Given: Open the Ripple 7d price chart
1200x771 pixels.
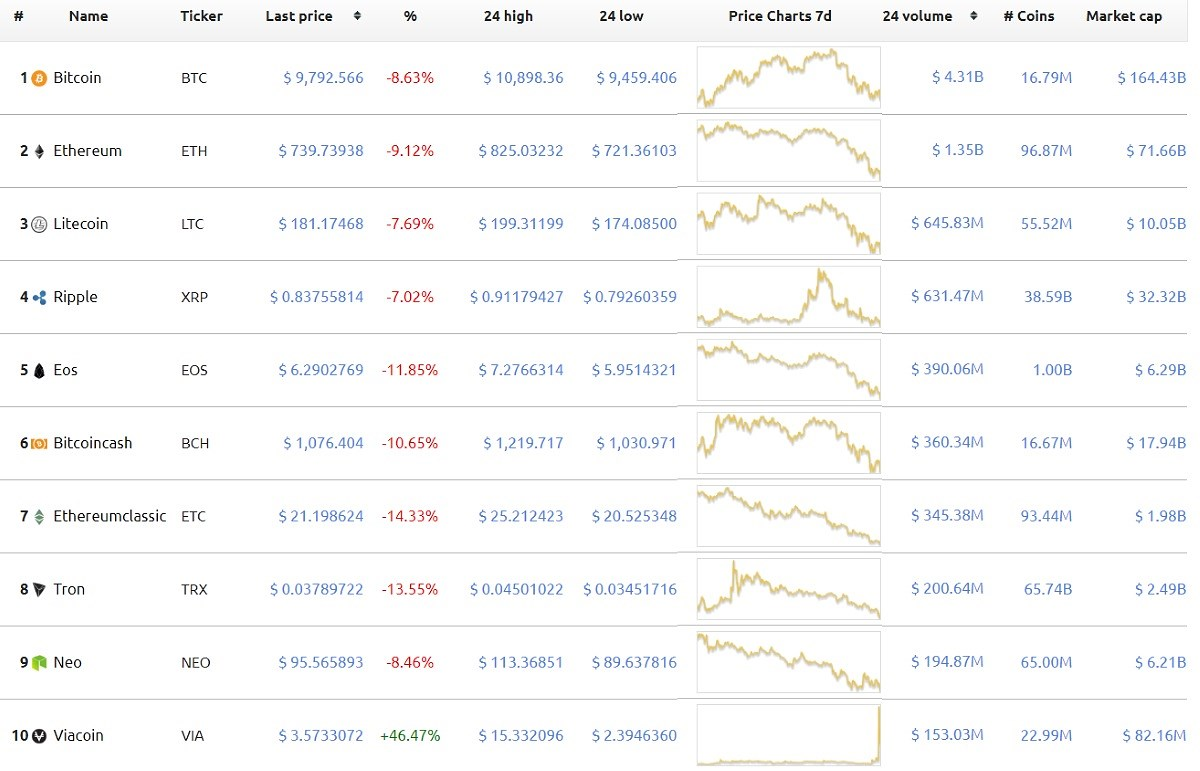Looking at the screenshot, I should click(788, 297).
